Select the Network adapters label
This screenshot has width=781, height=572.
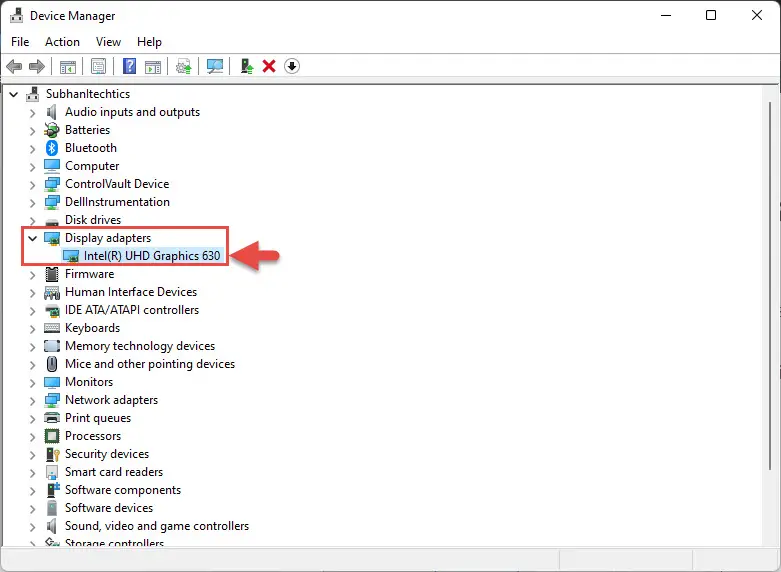click(x=112, y=400)
